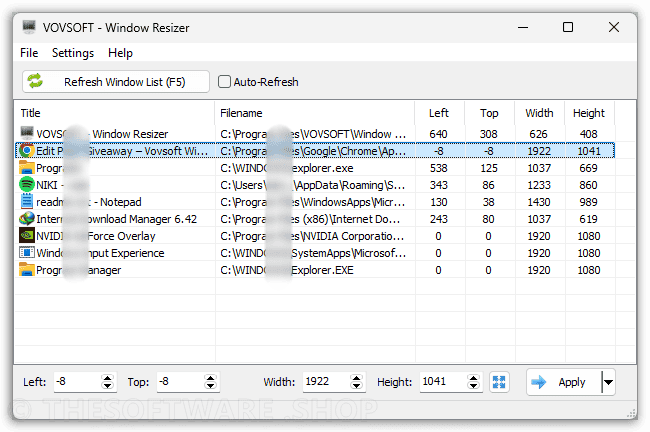Decrease the Top value with down spinner

211,386
